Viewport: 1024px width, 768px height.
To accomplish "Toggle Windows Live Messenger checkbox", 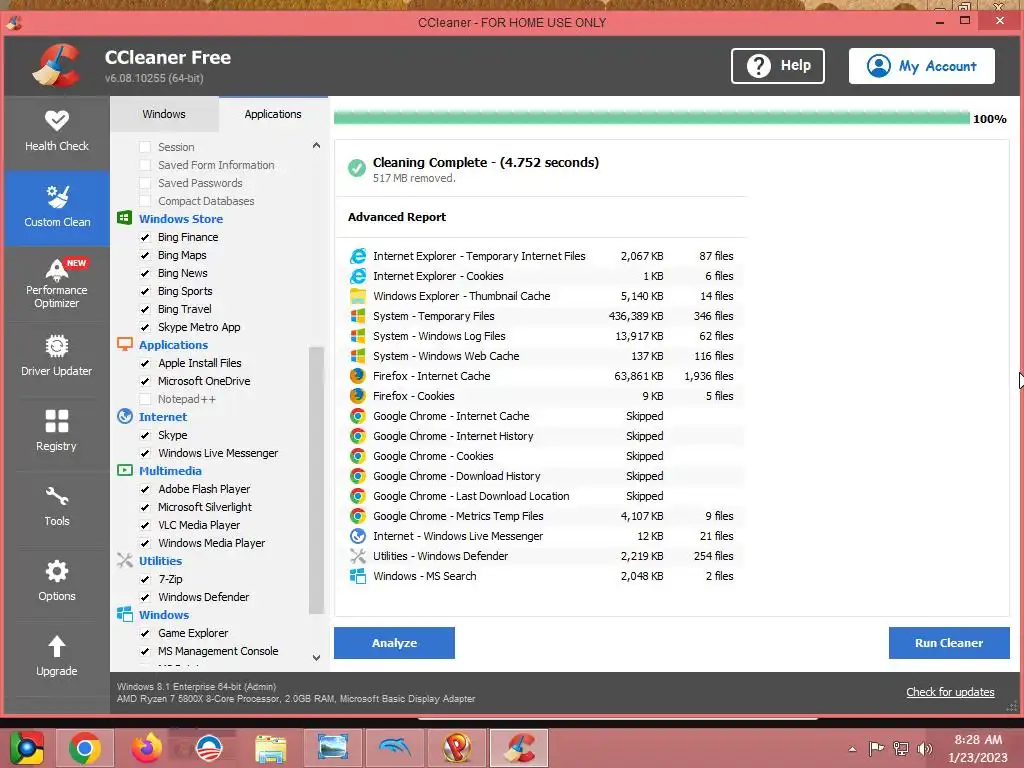I will tap(145, 453).
